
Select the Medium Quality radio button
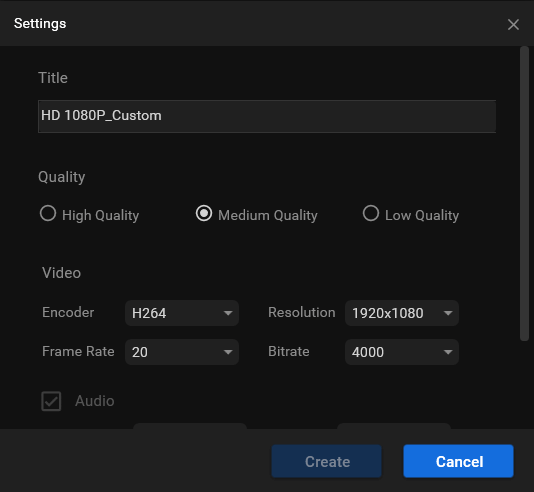click(204, 214)
